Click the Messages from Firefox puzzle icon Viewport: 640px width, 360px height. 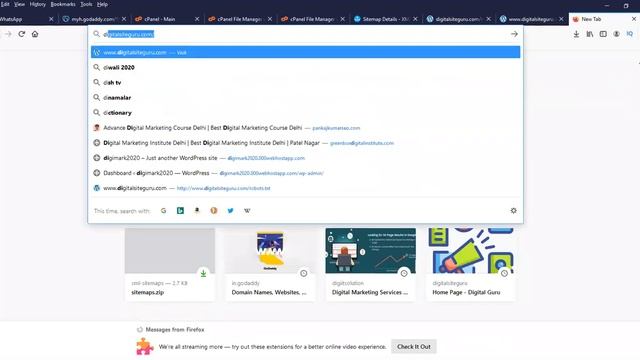point(144,347)
